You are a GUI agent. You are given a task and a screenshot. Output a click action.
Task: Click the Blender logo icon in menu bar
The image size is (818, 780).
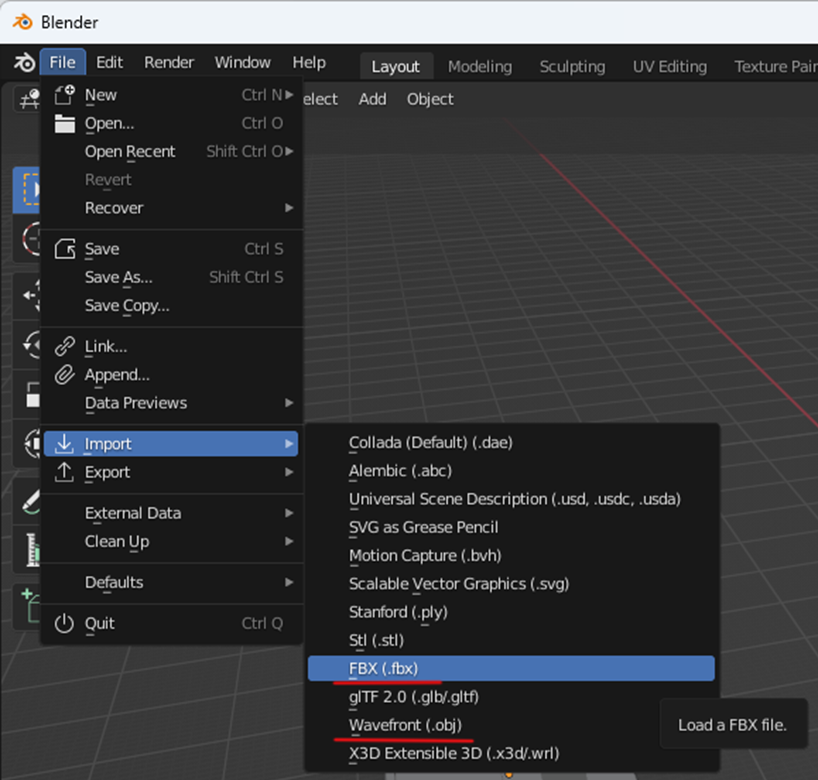coord(24,63)
